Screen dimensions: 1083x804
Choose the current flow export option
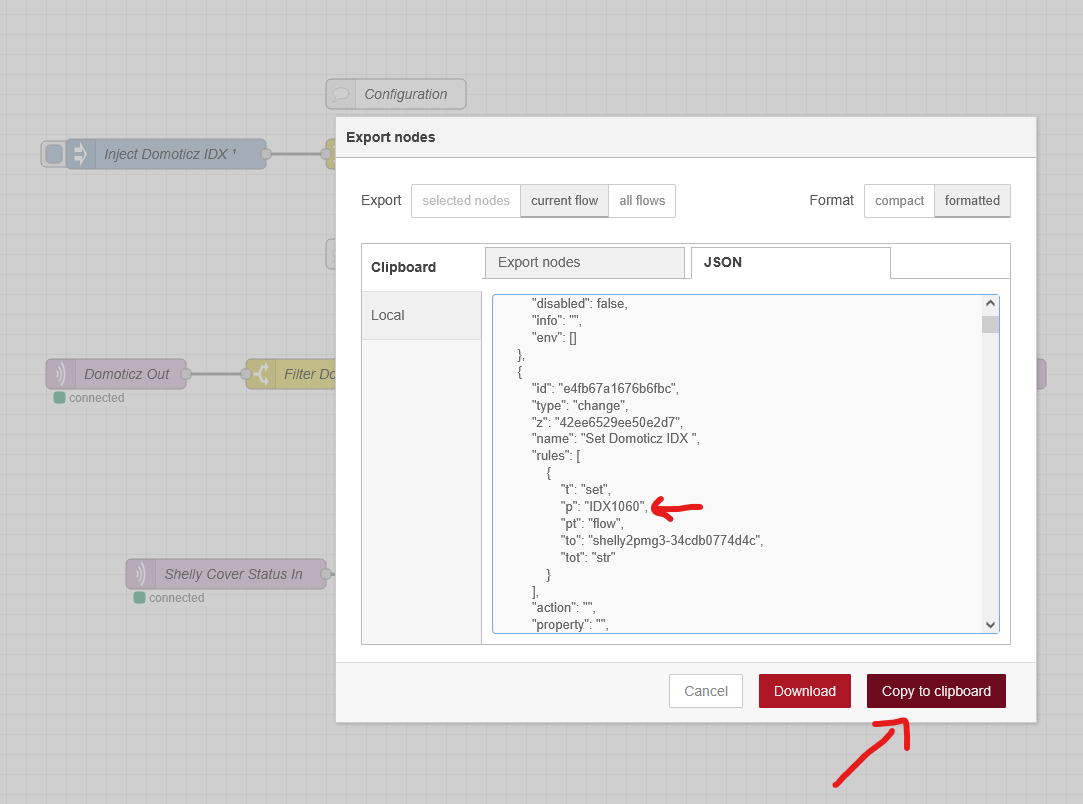(564, 200)
